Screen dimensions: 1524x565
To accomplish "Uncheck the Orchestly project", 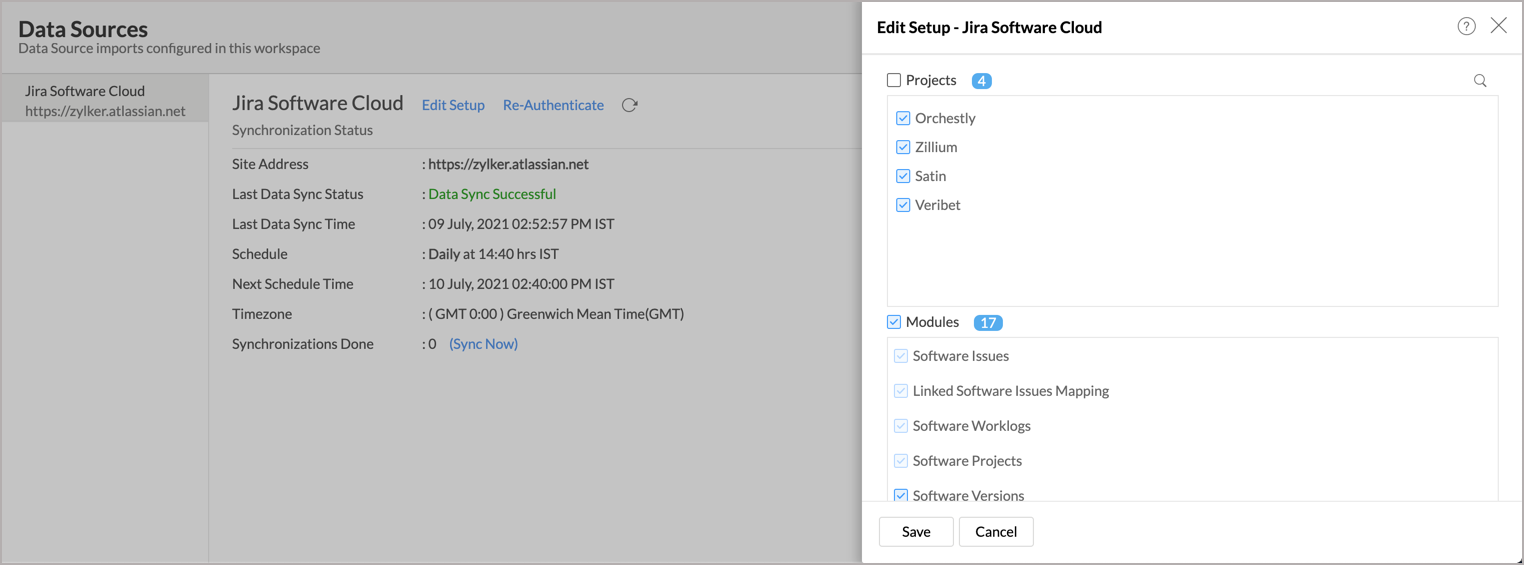I will click(x=903, y=118).
